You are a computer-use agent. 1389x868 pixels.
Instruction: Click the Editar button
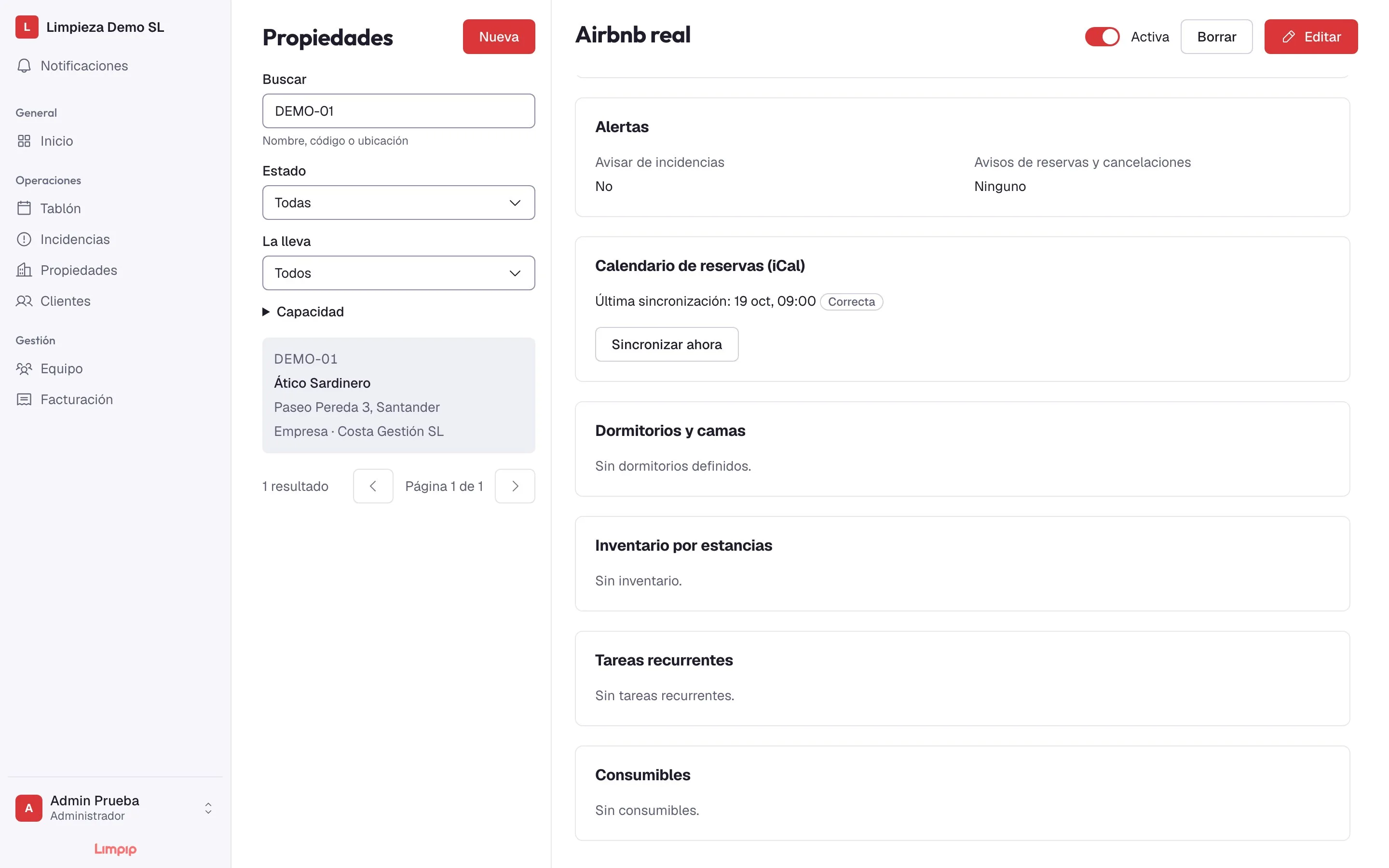tap(1311, 37)
